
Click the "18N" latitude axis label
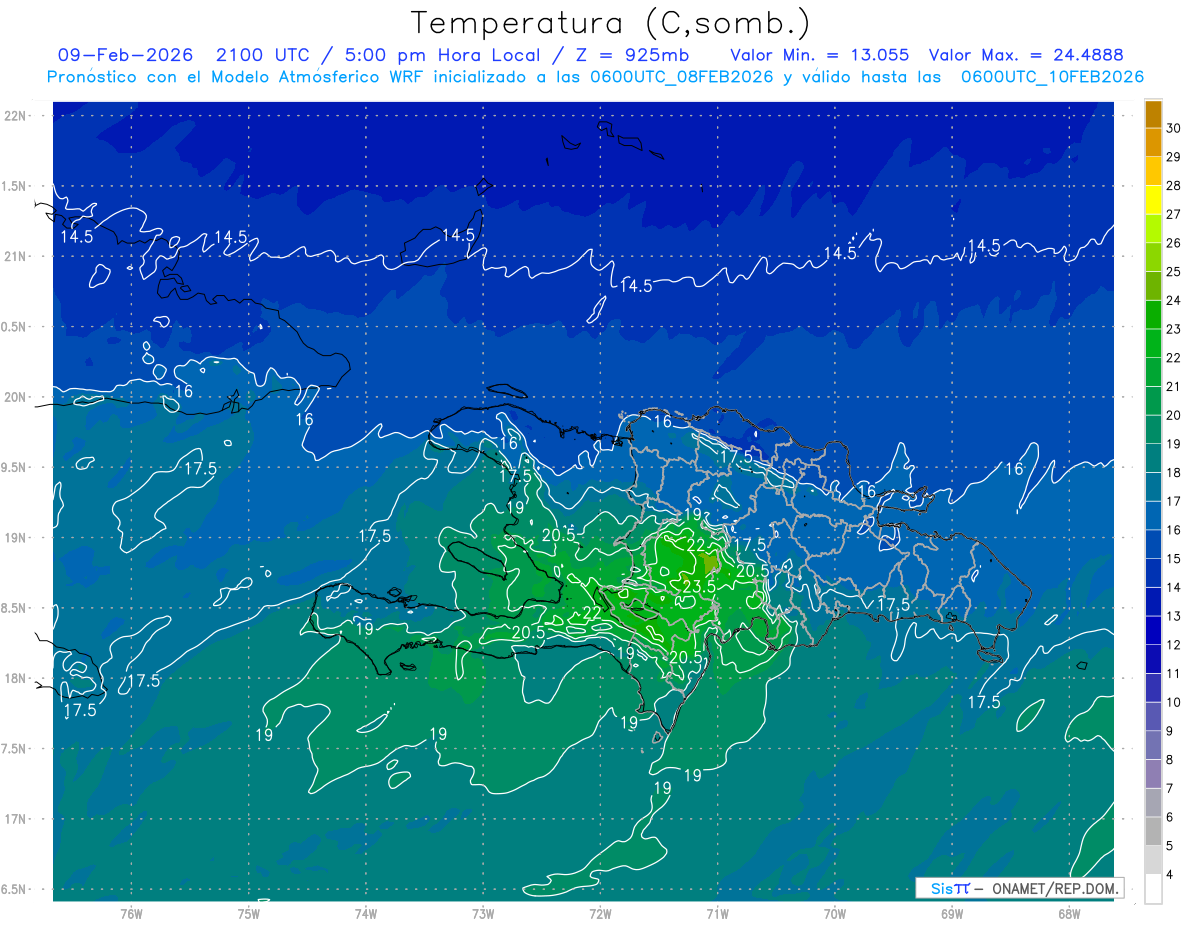[14, 679]
